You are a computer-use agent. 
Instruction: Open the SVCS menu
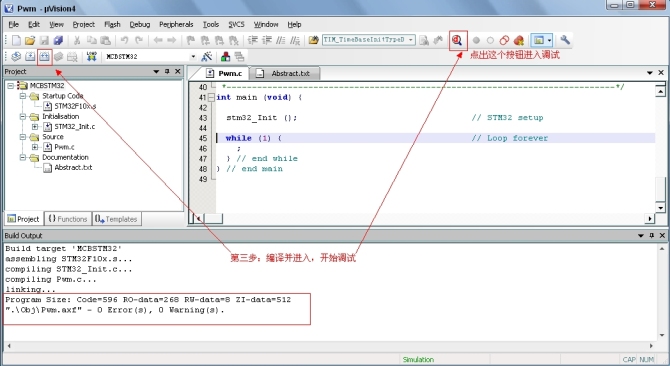[236, 24]
